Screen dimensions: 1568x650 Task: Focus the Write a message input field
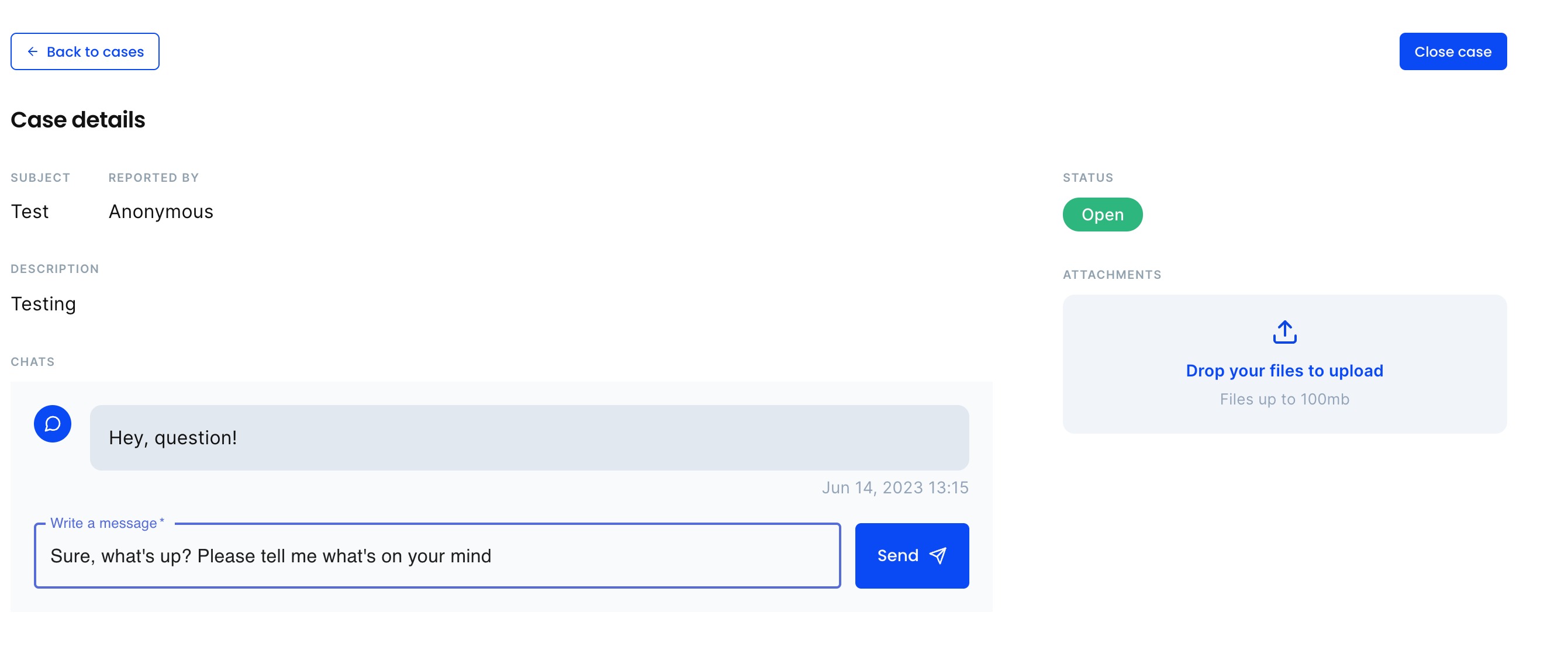point(437,555)
